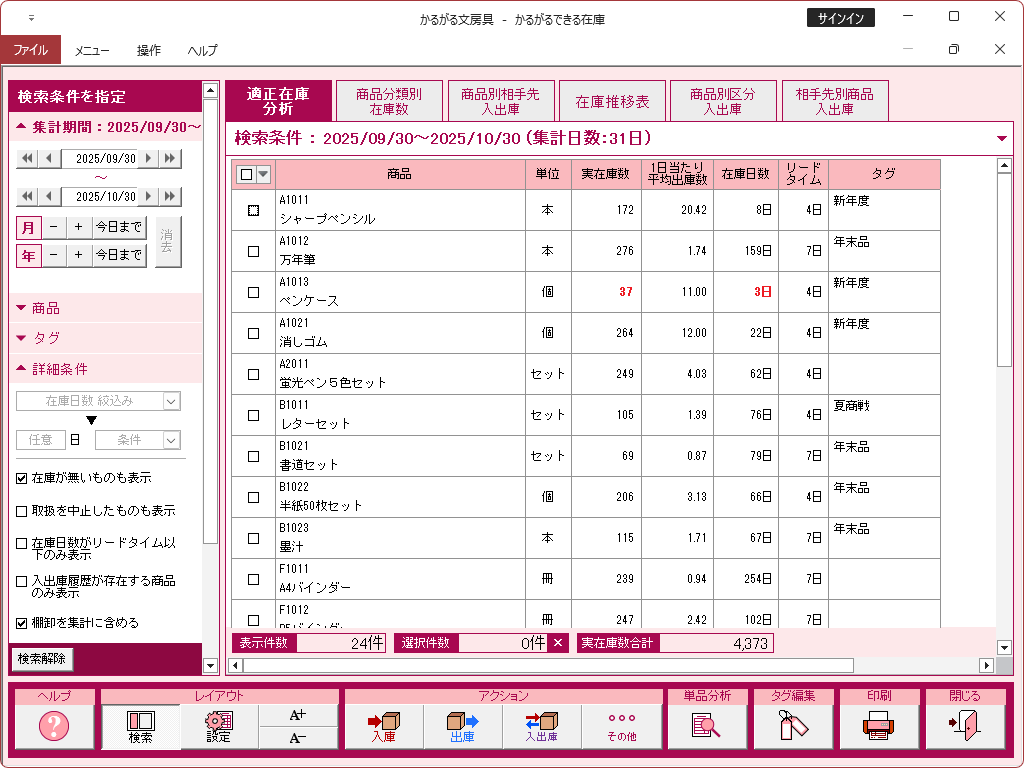
Task: Uncheck 在庫が無いものも表示
Action: 22,479
